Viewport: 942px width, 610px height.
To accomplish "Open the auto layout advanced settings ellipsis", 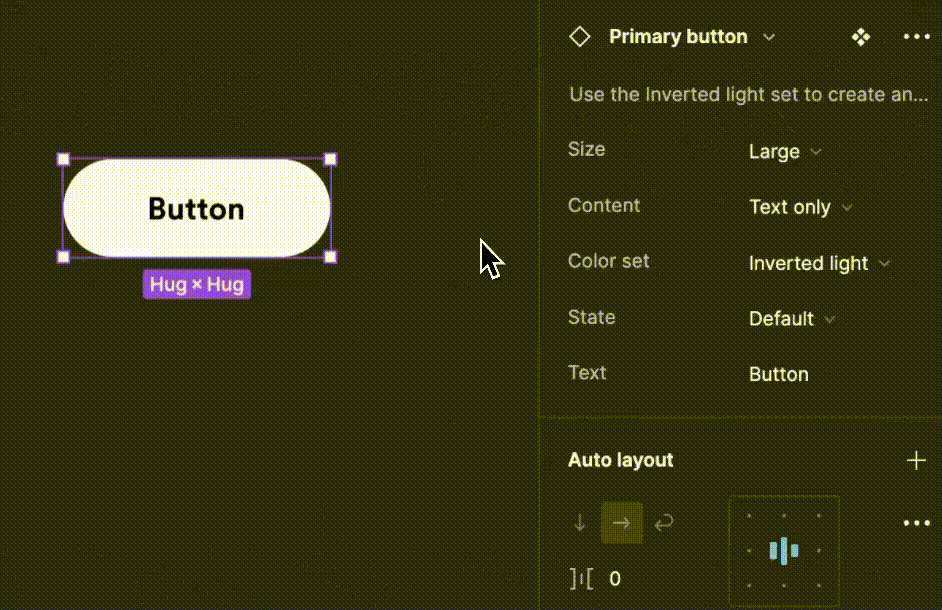I will (916, 523).
